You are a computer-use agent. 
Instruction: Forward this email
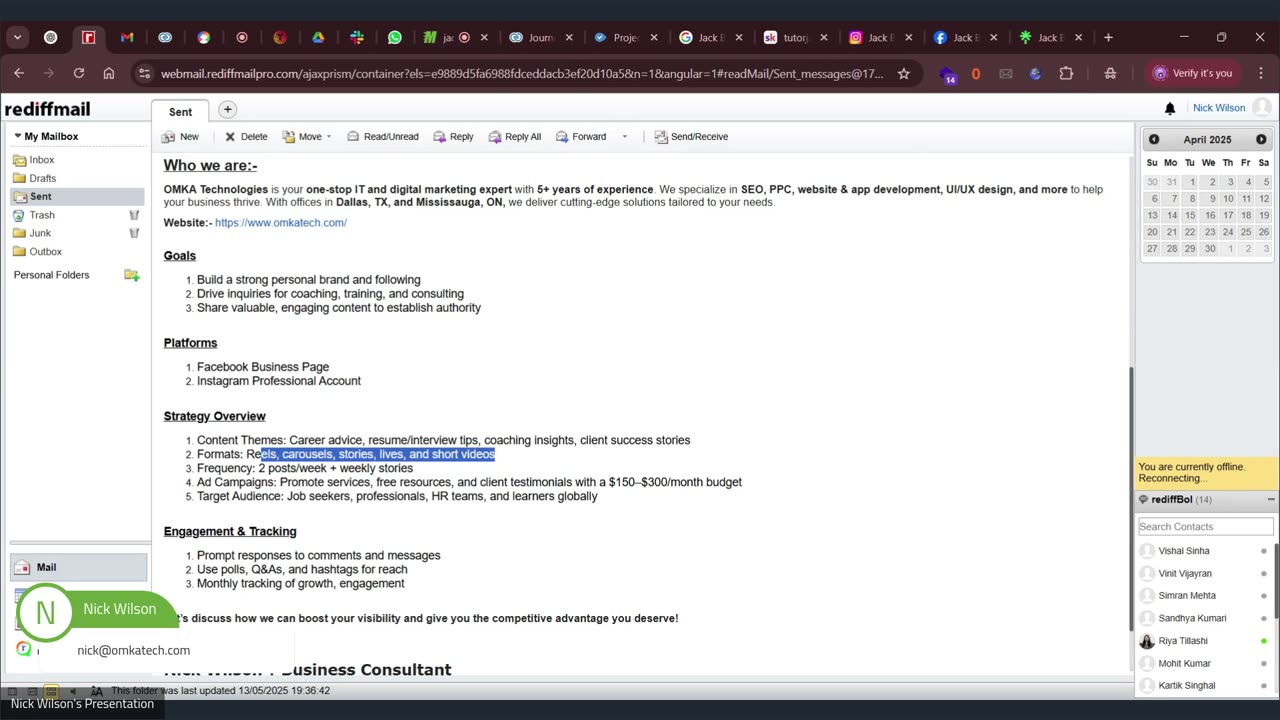point(581,137)
